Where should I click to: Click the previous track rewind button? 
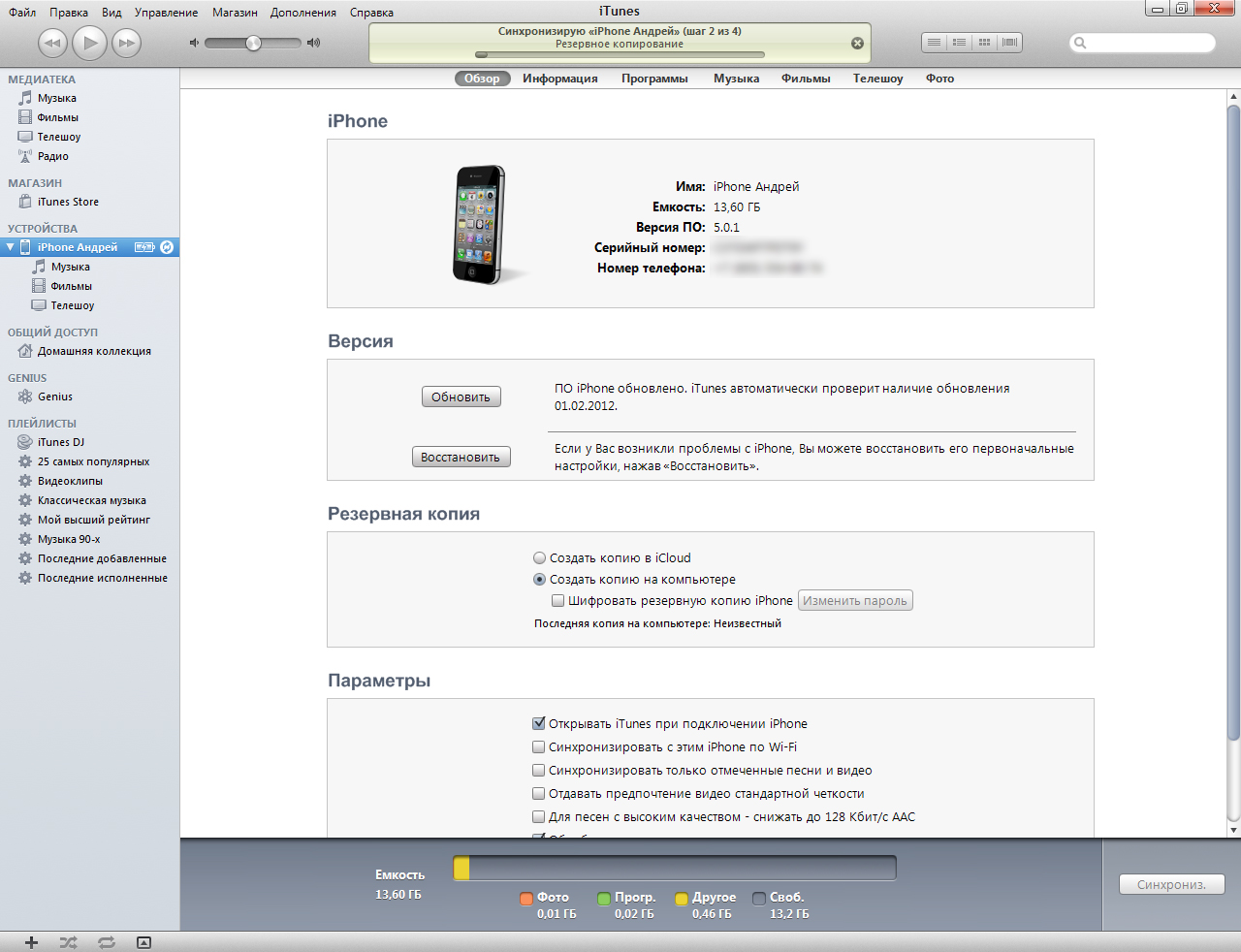click(52, 43)
